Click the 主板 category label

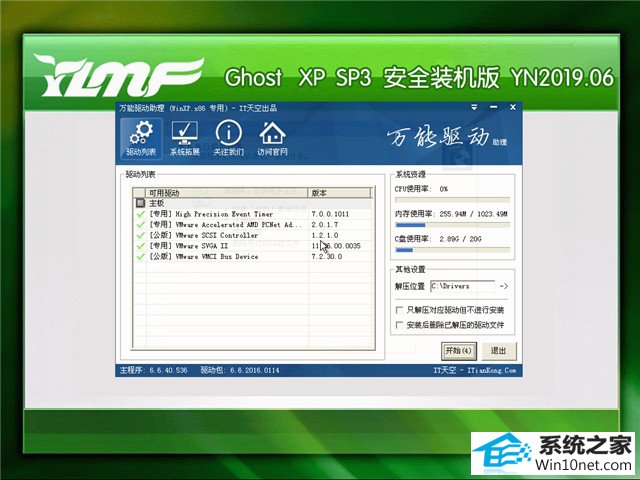point(156,203)
